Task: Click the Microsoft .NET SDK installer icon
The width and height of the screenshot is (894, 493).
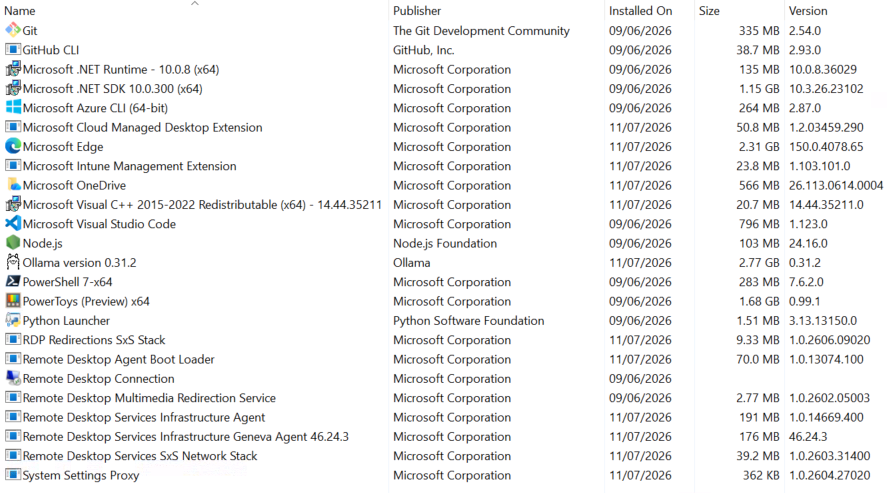Action: pos(13,88)
